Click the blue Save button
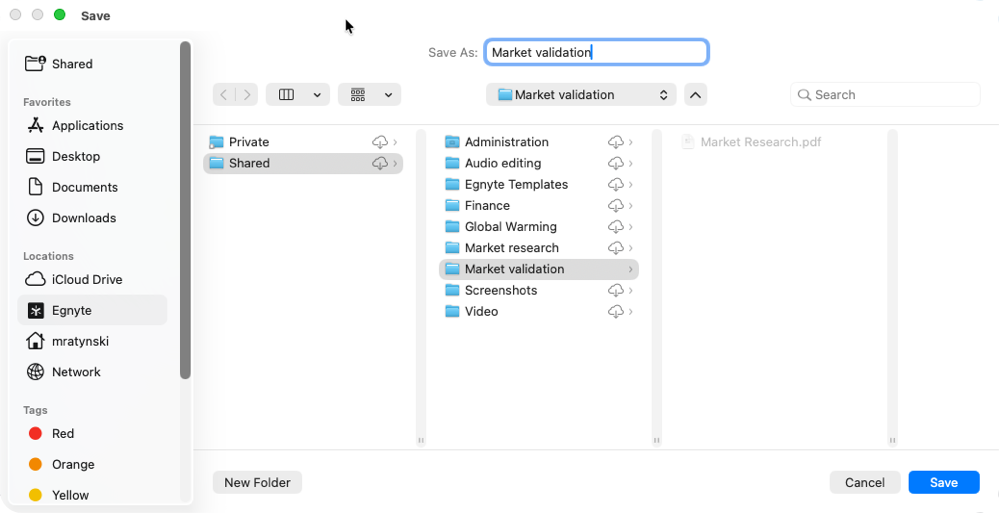This screenshot has height=513, width=999. 944,482
